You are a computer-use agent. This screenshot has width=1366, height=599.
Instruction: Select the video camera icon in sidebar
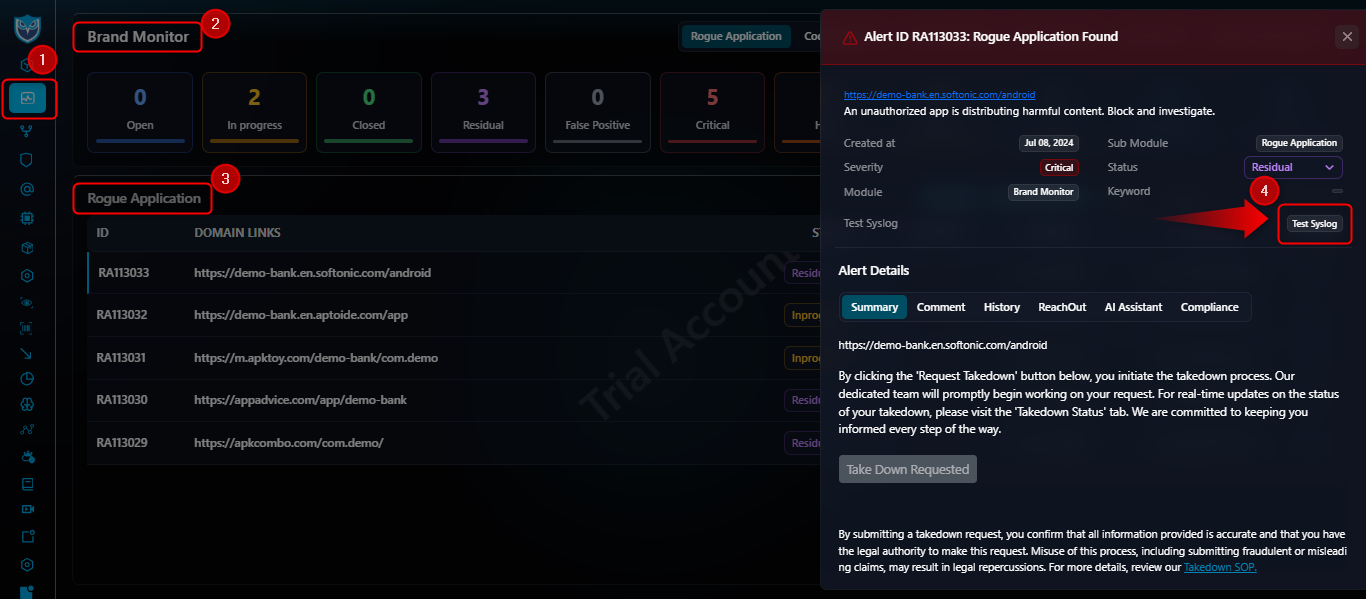[27, 509]
